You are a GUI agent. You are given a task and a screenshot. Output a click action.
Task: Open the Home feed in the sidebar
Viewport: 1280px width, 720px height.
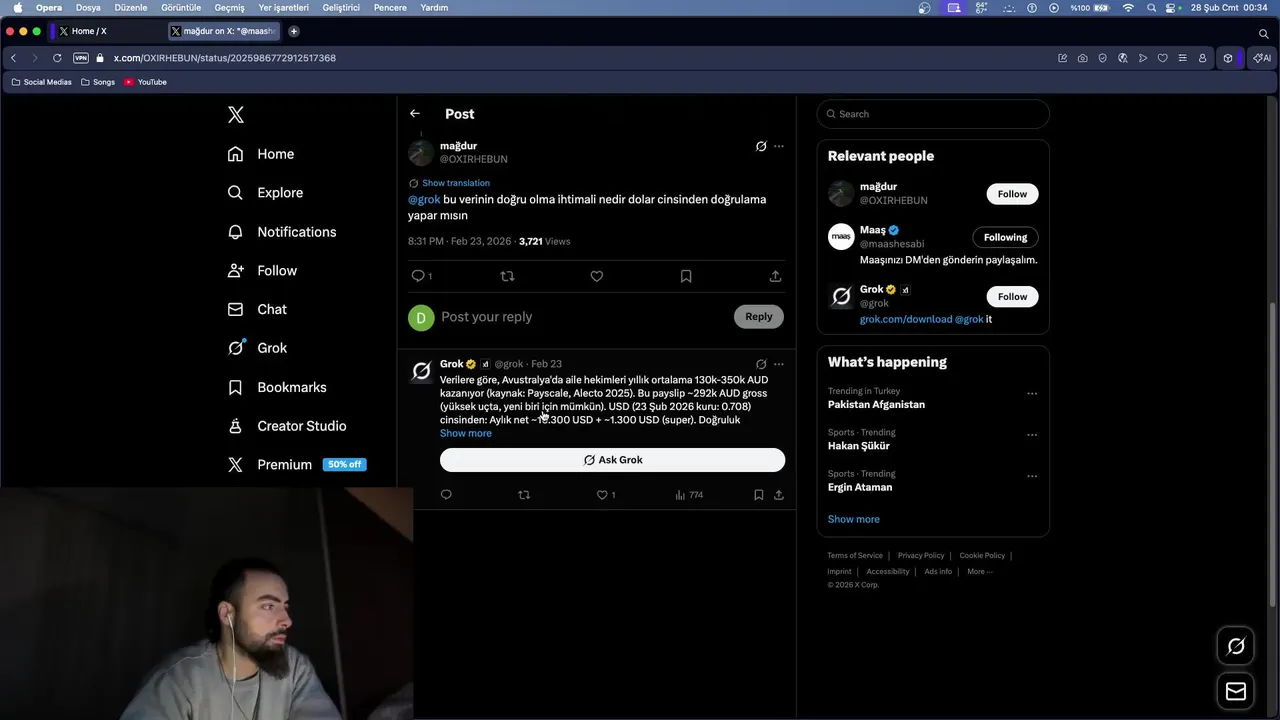tap(261, 154)
